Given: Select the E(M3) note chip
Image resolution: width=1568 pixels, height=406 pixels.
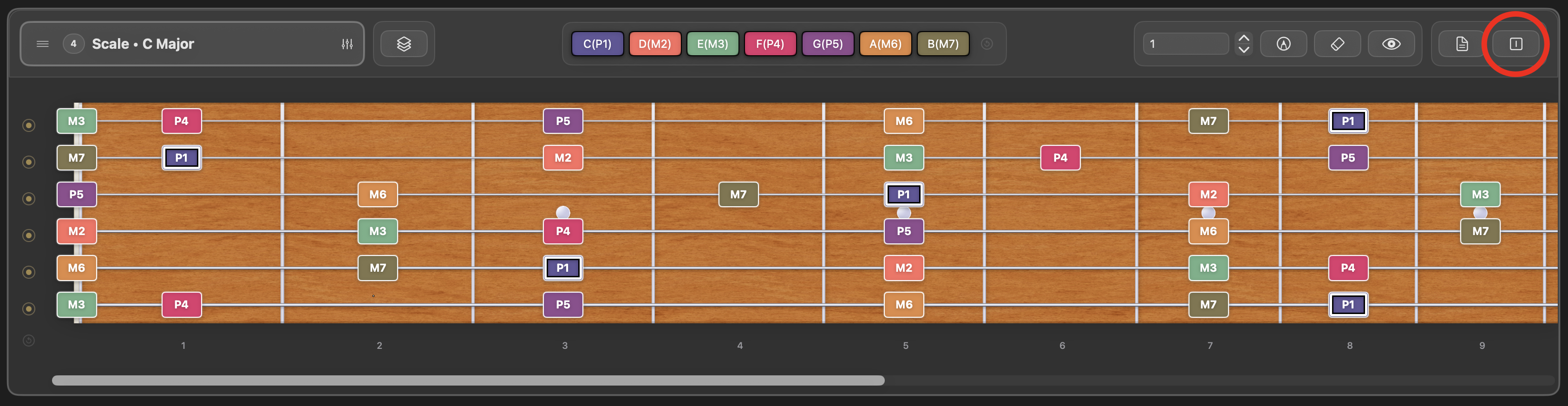Looking at the screenshot, I should 712,44.
